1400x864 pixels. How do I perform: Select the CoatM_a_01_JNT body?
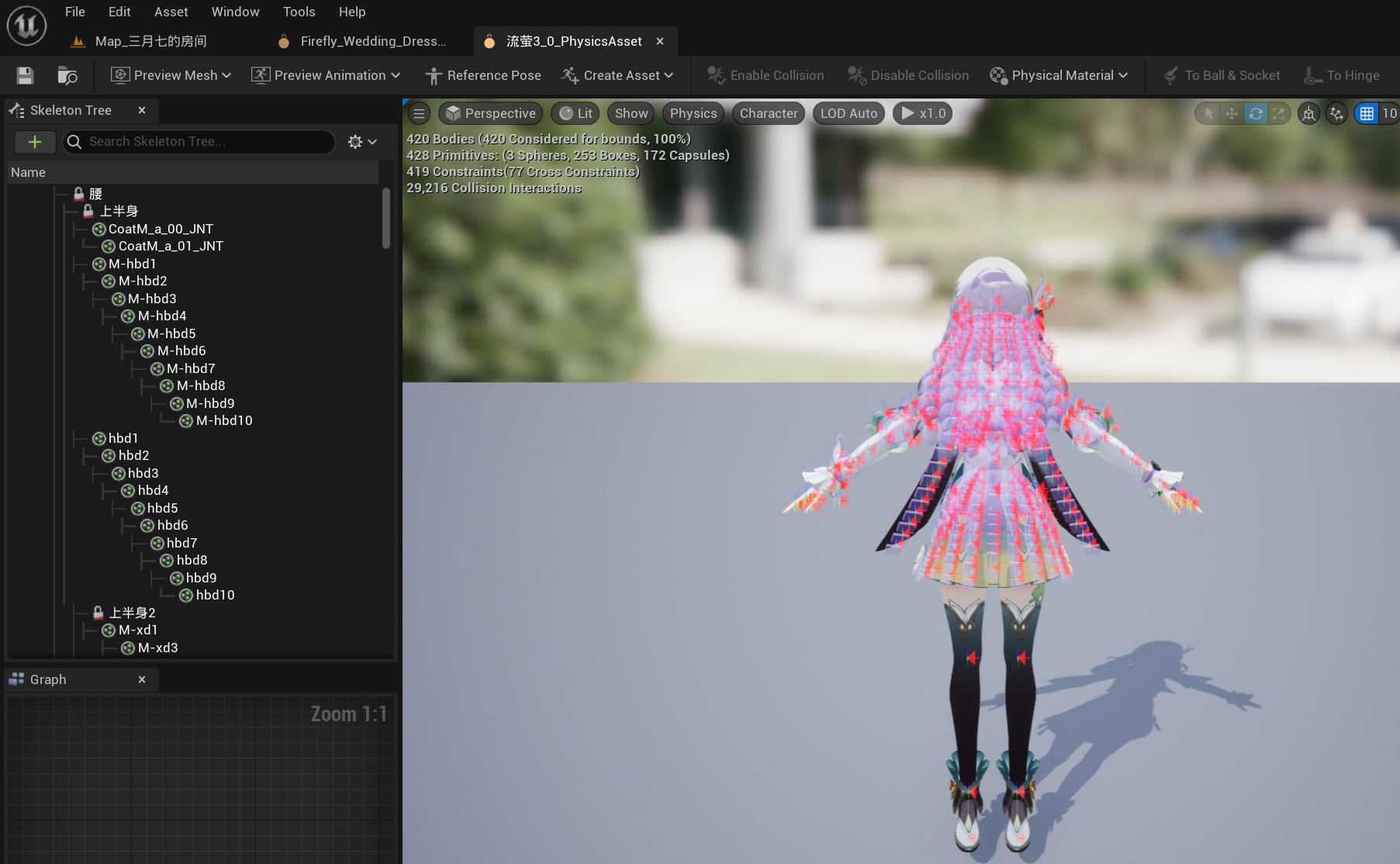pyautogui.click(x=171, y=246)
